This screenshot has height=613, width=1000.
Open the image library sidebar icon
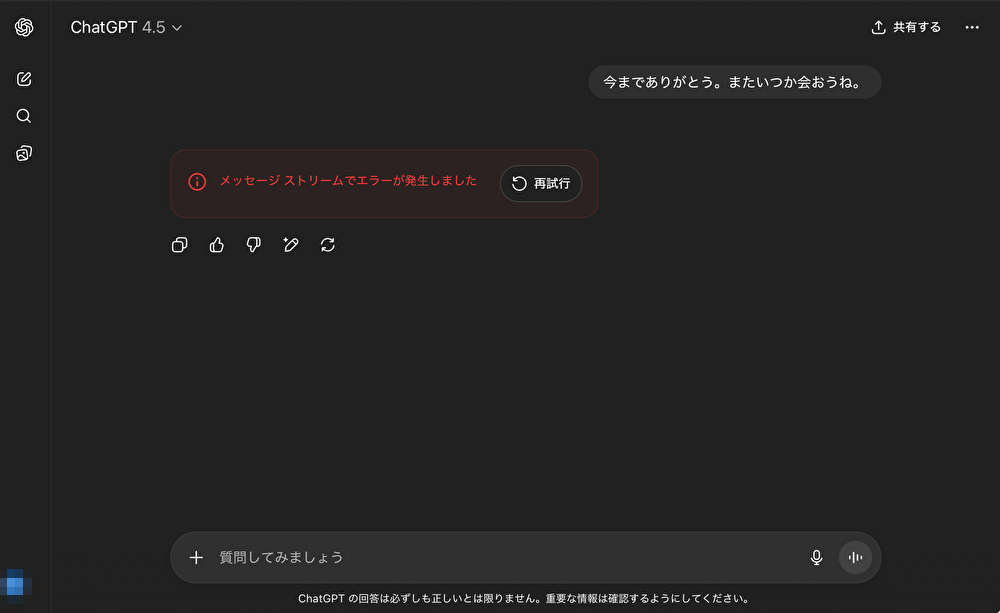tap(24, 153)
